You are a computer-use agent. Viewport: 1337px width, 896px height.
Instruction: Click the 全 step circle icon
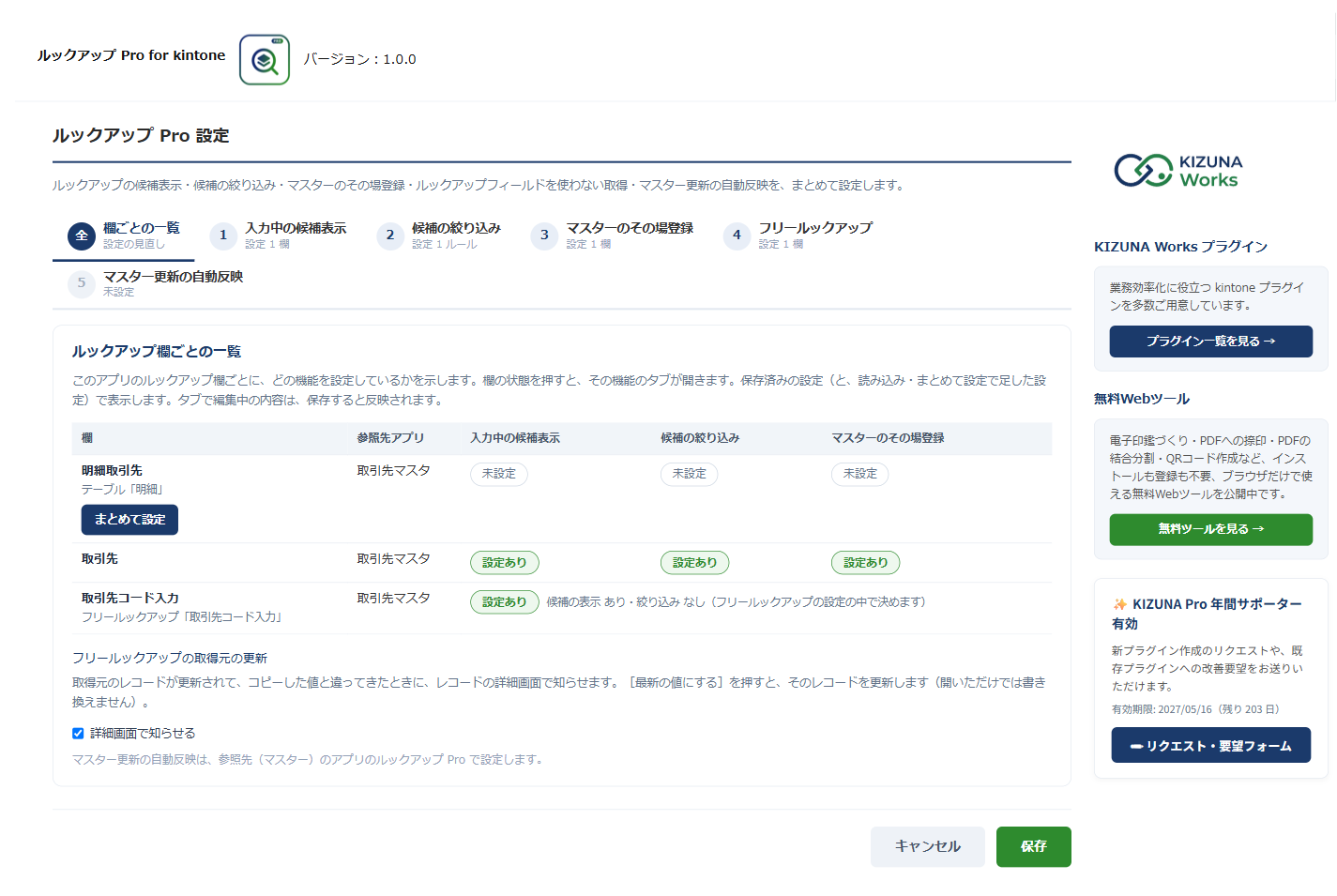point(82,235)
